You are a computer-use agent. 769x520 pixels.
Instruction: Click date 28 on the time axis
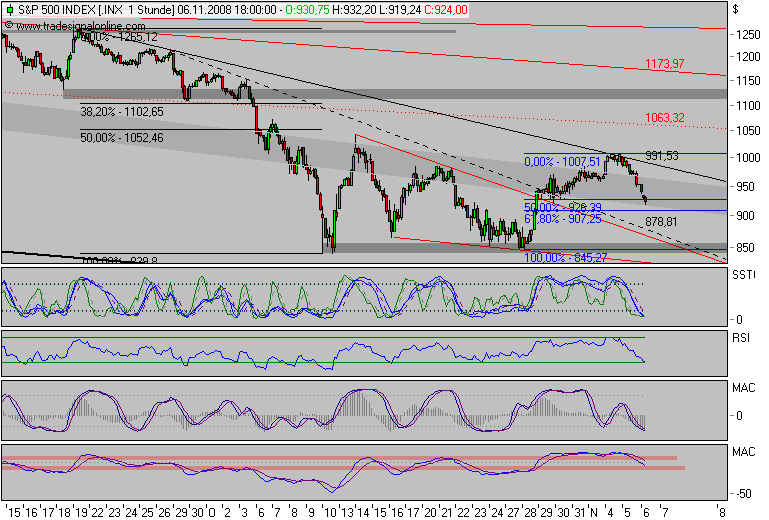(530, 513)
